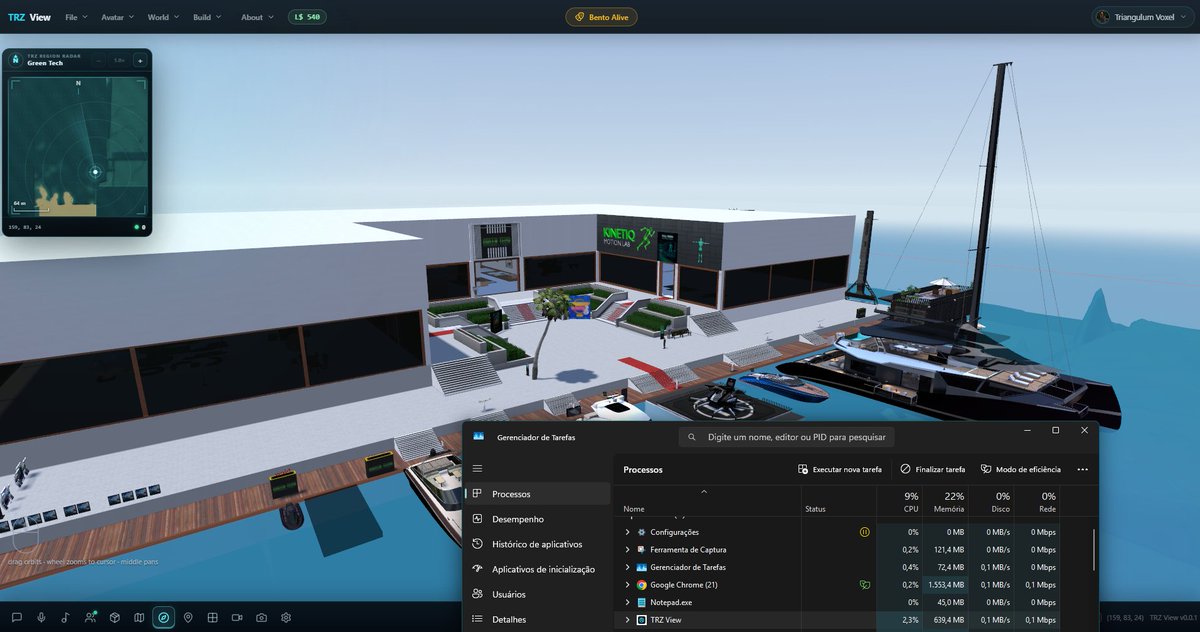Click the radar zoom level readout
This screenshot has height=632, width=1200.
point(119,61)
